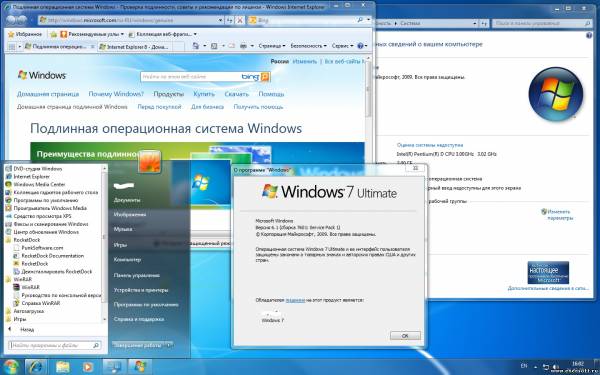The height and width of the screenshot is (375, 600).
Task: Click the Bing search button on page
Action: (265, 77)
